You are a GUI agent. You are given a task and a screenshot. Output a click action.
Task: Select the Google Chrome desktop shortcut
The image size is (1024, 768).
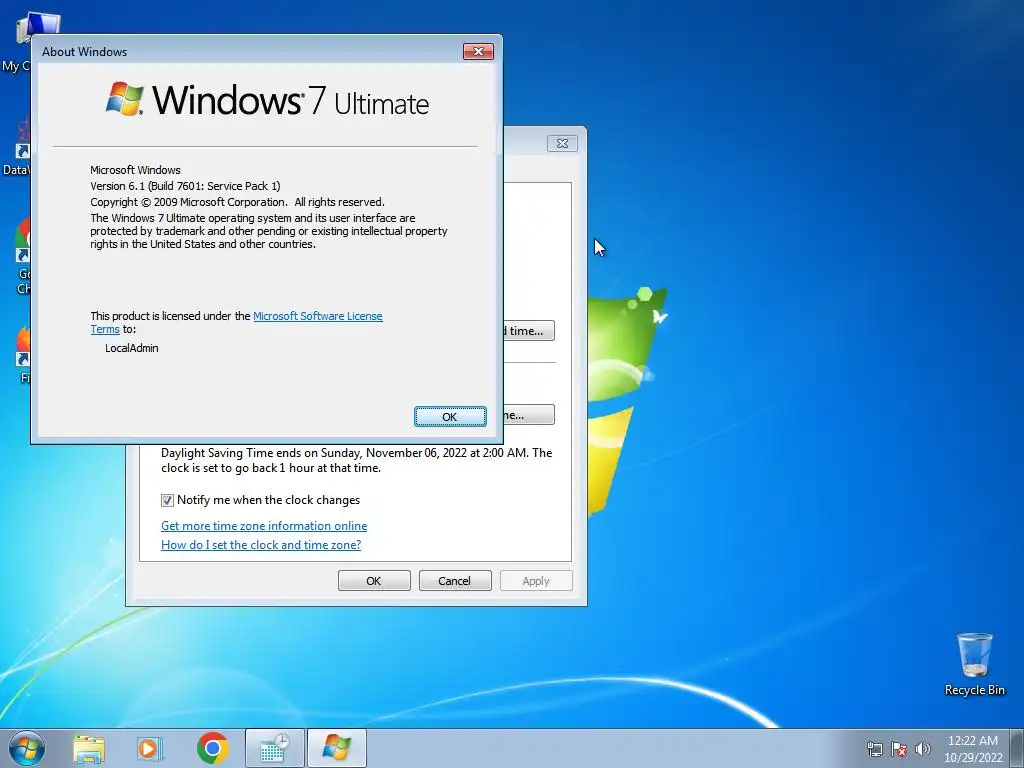(x=22, y=256)
